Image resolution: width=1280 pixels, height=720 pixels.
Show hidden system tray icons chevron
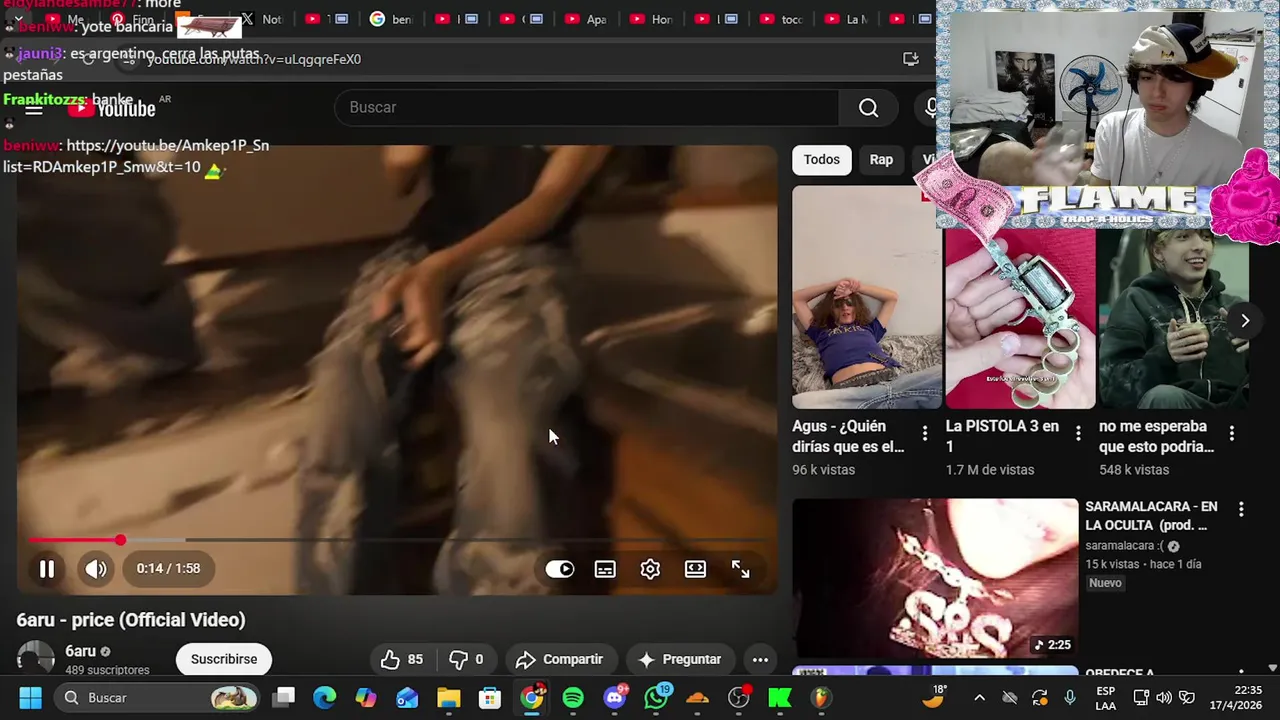979,698
